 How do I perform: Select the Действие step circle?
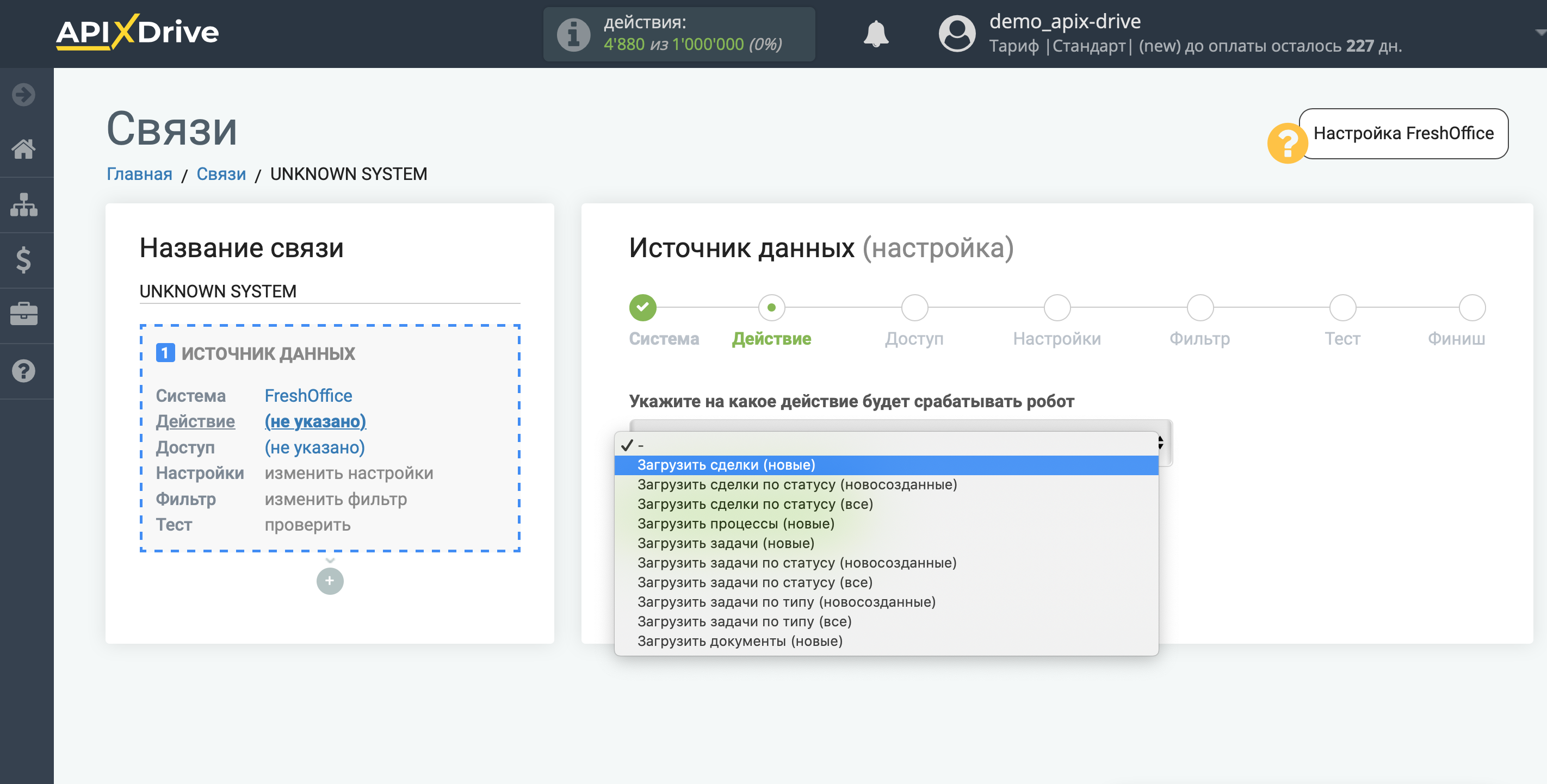coord(771,307)
